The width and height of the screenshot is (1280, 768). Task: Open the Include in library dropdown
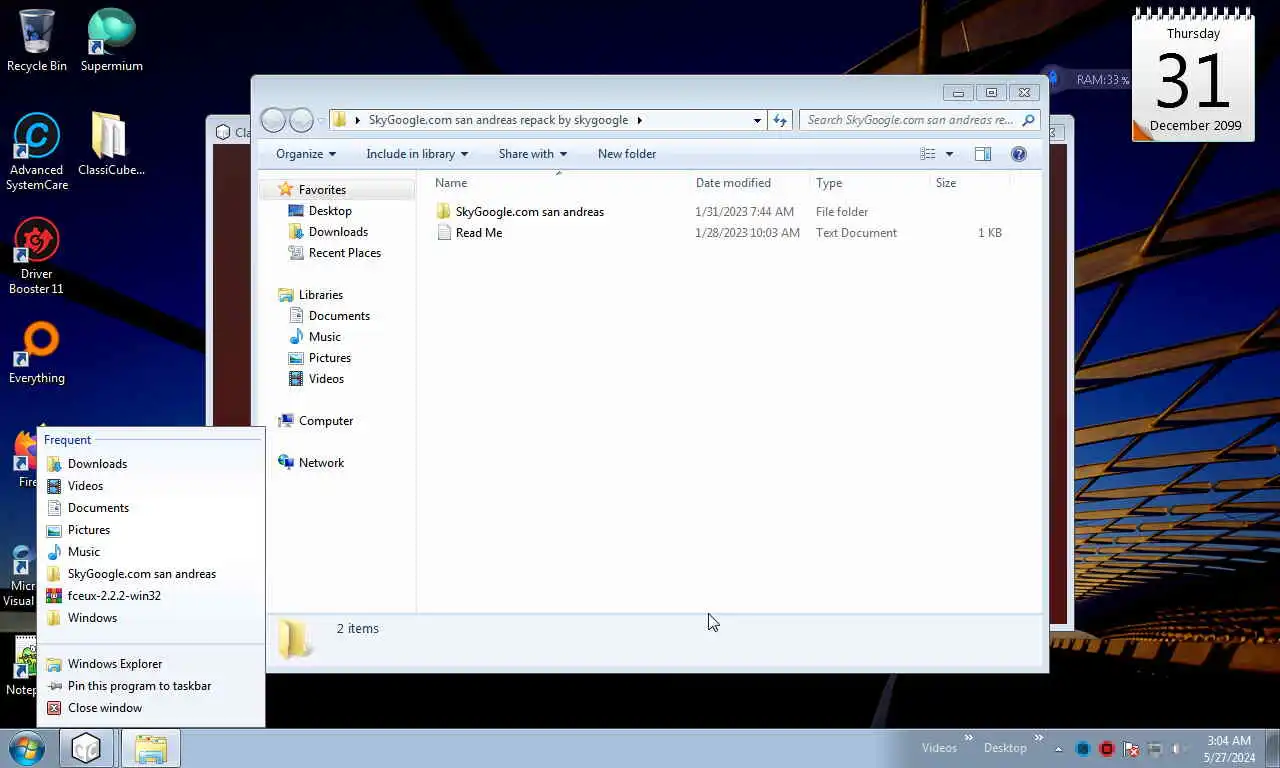pos(417,154)
